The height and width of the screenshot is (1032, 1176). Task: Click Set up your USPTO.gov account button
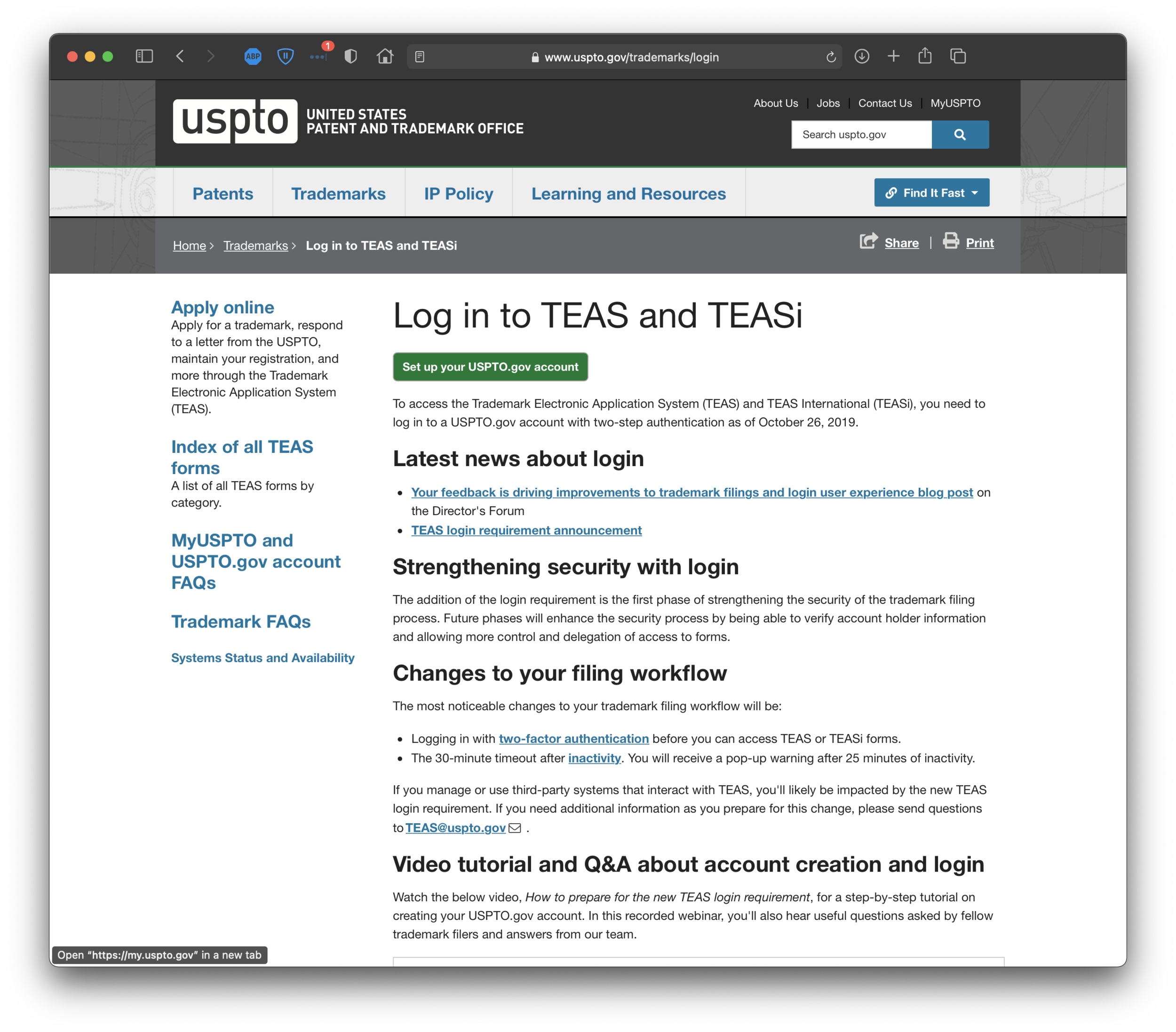[490, 366]
